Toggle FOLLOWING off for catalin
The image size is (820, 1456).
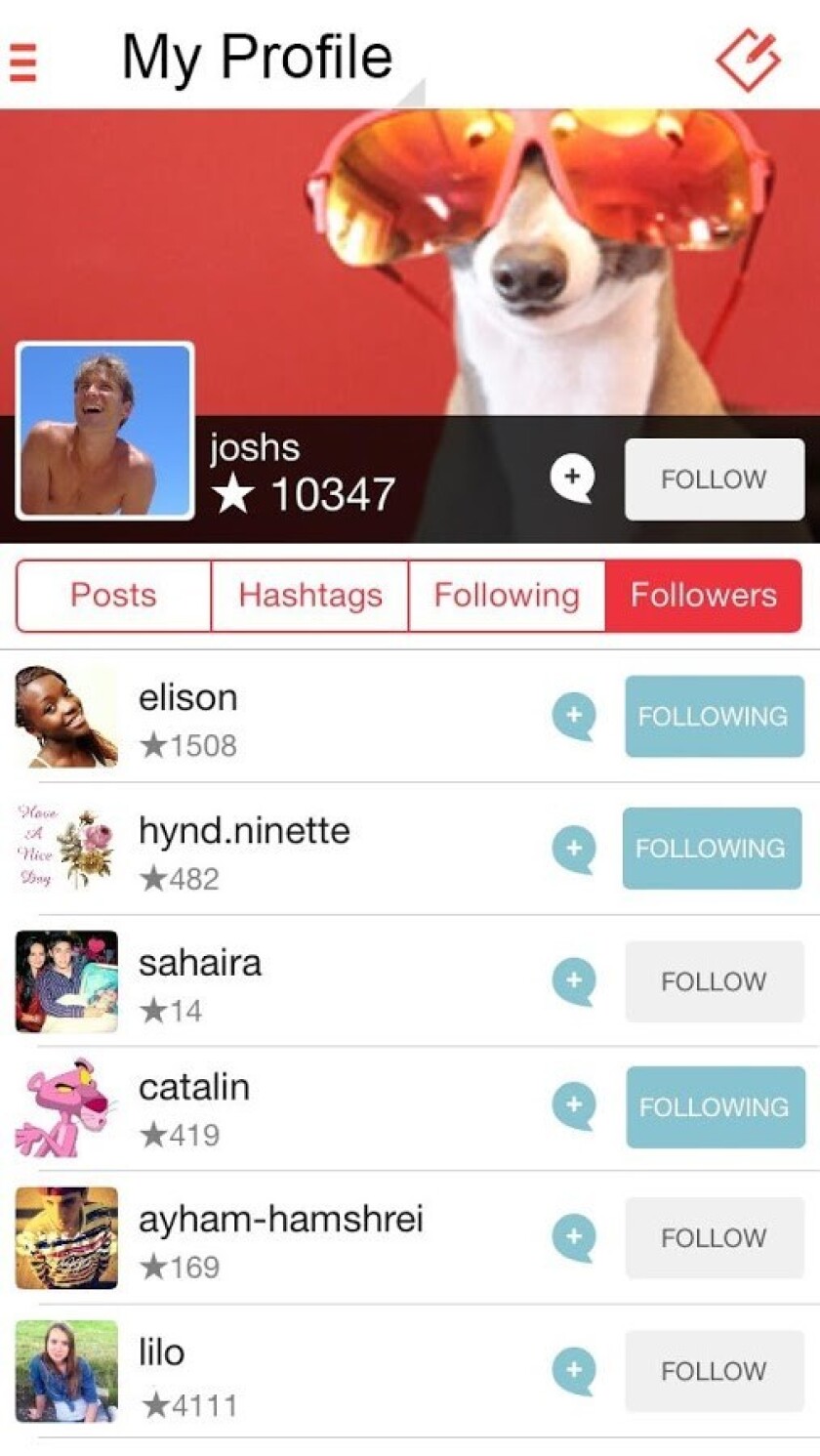[x=716, y=1106]
